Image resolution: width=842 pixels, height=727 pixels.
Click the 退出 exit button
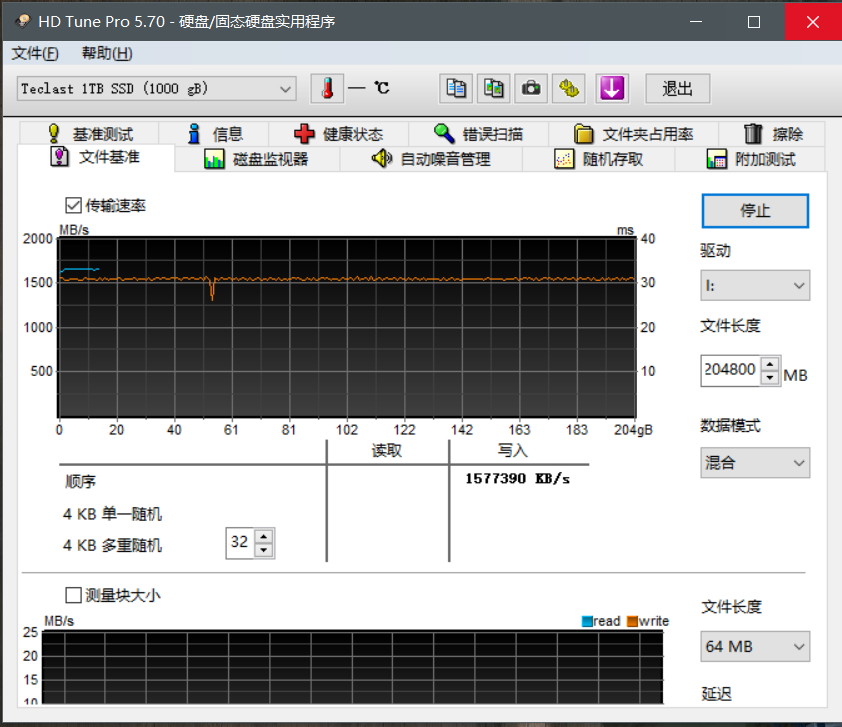click(x=677, y=89)
